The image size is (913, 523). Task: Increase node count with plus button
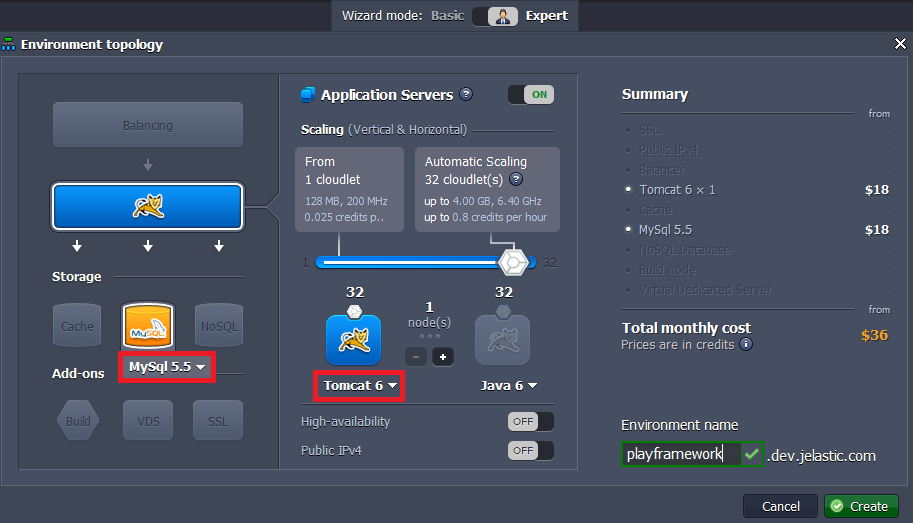443,356
